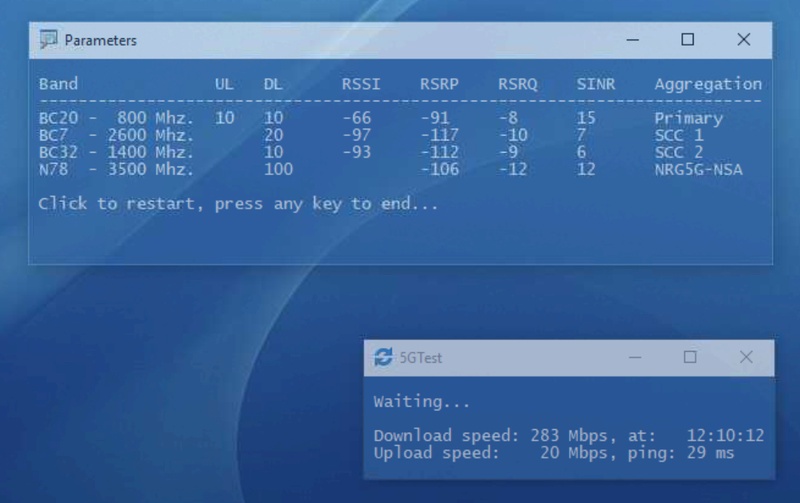
Task: Close the 5GTest window
Action: 746,357
